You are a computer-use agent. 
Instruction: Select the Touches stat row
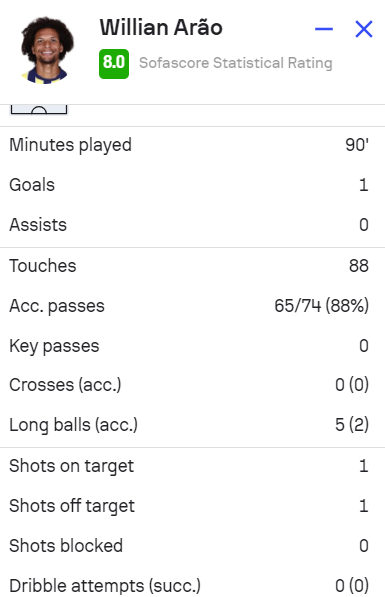tap(192, 266)
